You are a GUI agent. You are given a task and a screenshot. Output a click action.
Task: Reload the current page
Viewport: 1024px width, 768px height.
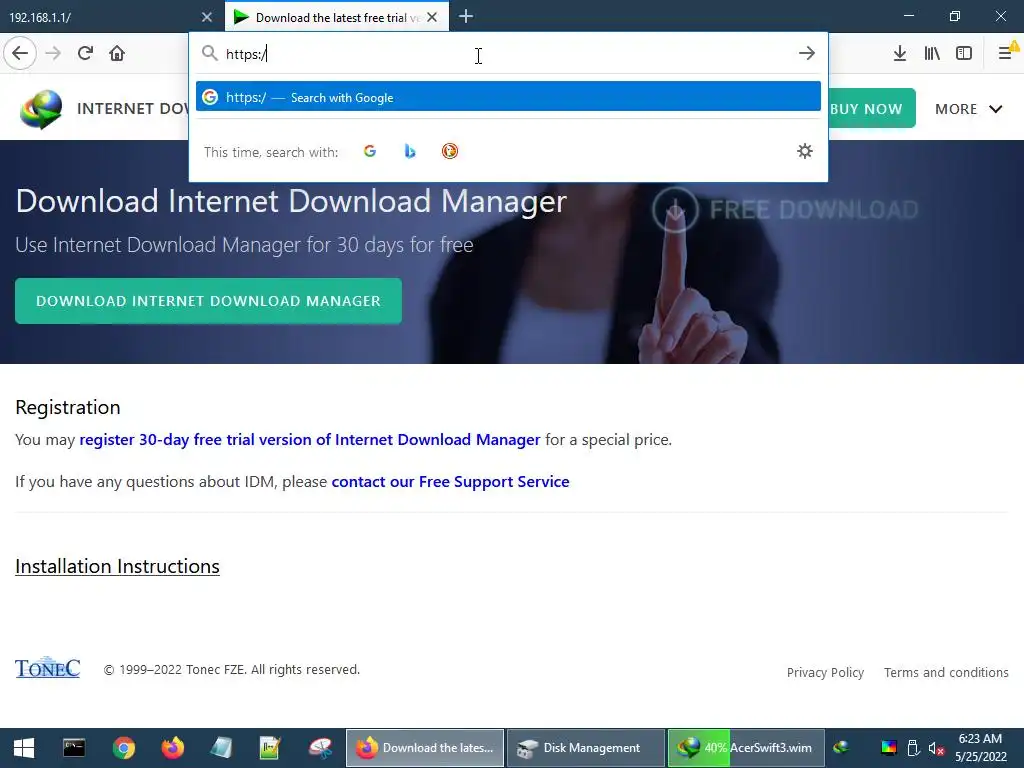click(85, 54)
